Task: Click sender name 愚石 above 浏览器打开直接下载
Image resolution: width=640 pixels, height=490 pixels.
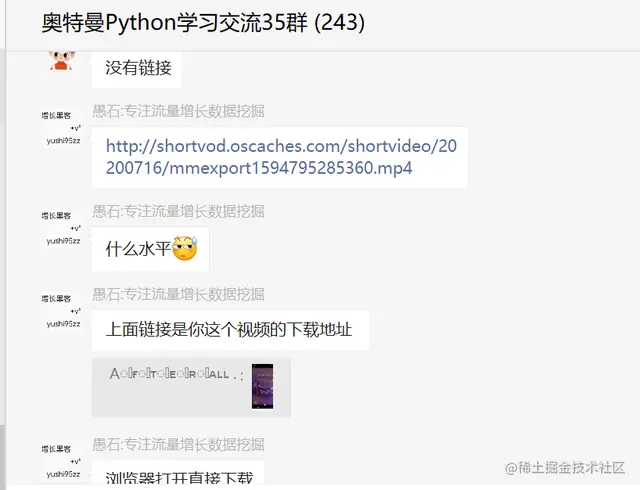Action: (178, 444)
